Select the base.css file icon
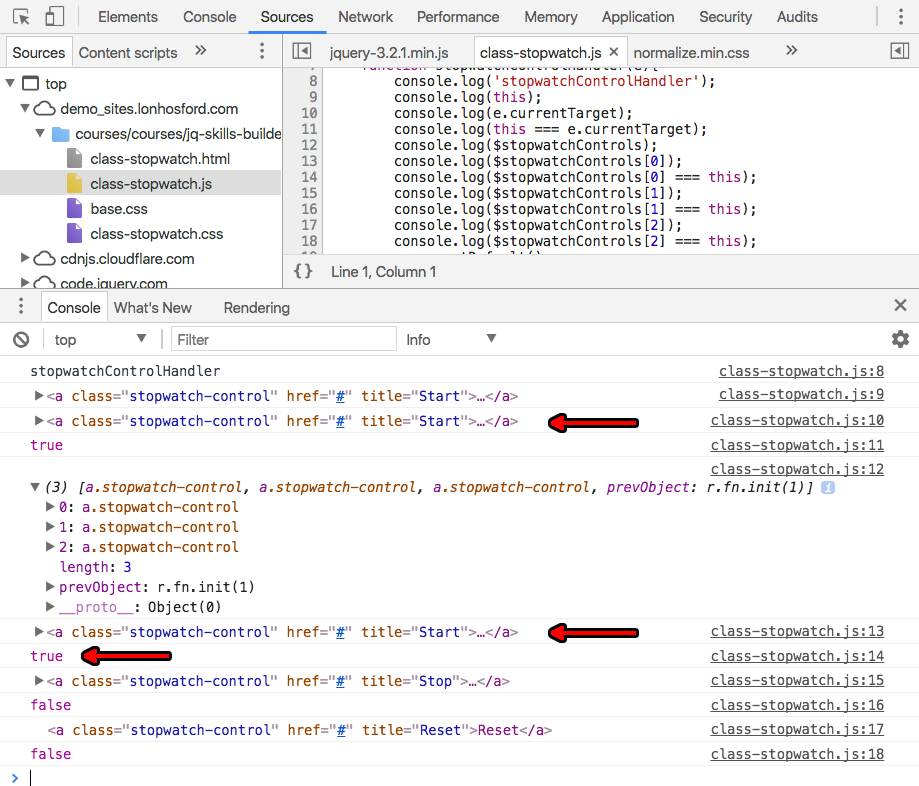The image size is (919, 786). tap(74, 209)
